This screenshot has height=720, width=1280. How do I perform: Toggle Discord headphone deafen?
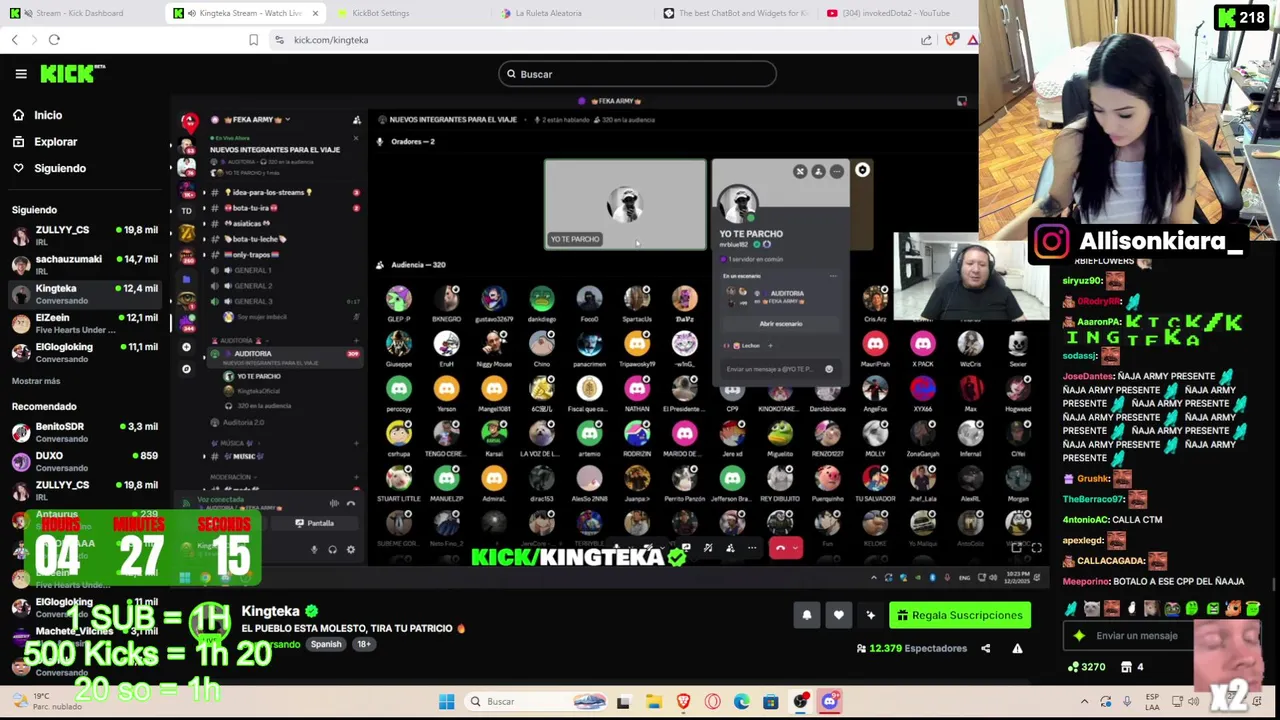click(332, 549)
